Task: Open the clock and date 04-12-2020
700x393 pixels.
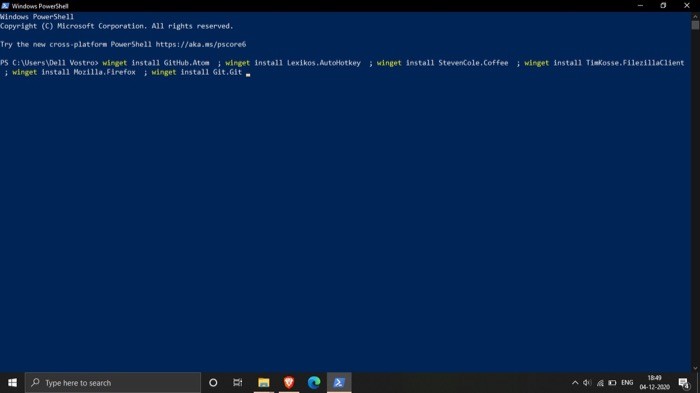Action: pyautogui.click(x=654, y=383)
